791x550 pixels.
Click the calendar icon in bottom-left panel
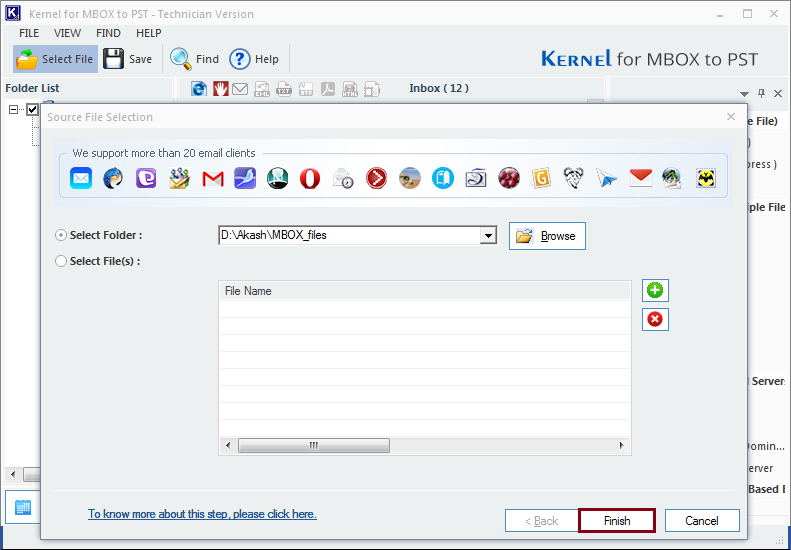(23, 507)
